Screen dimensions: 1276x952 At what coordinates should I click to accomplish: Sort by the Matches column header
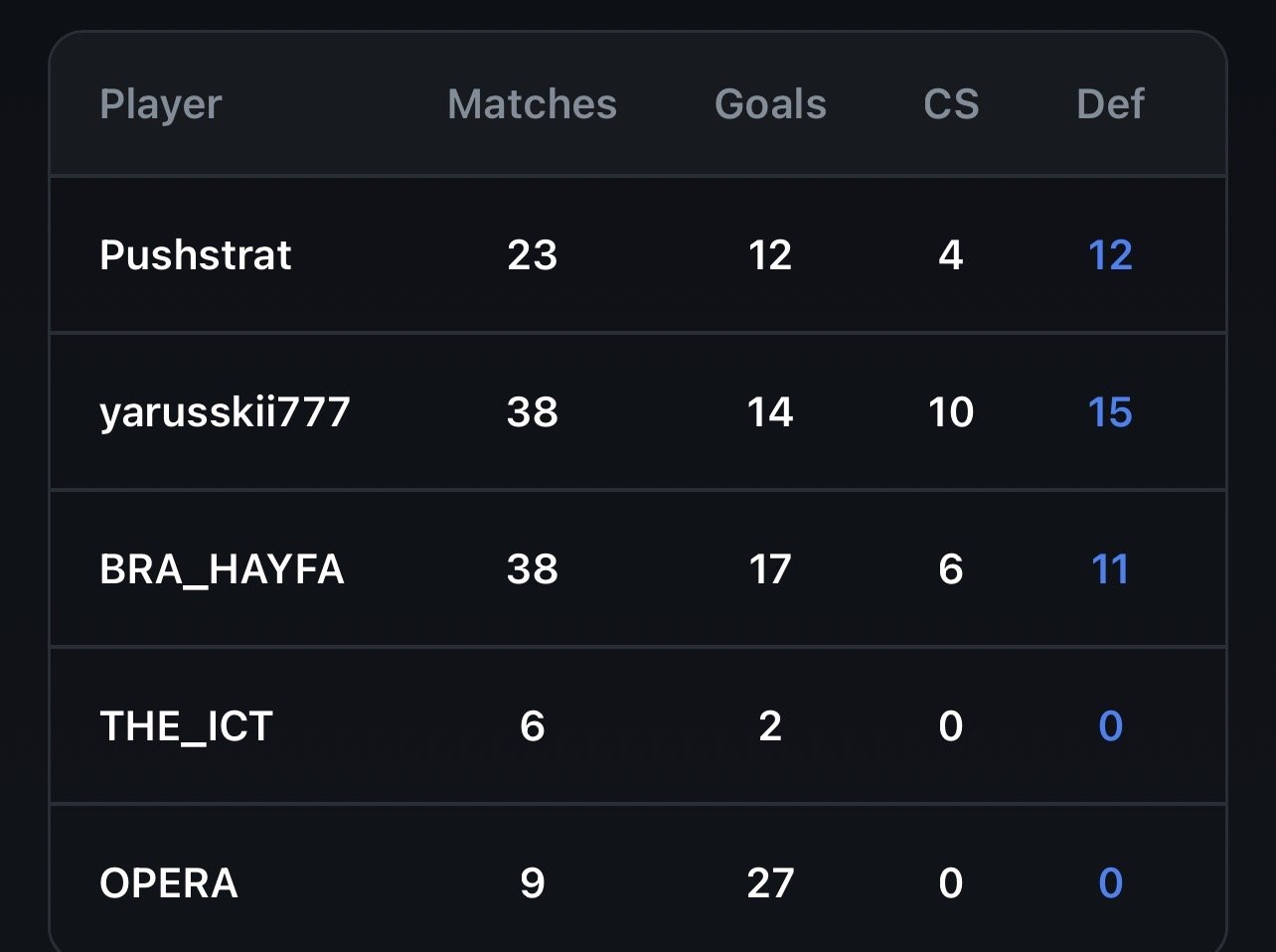tap(532, 104)
